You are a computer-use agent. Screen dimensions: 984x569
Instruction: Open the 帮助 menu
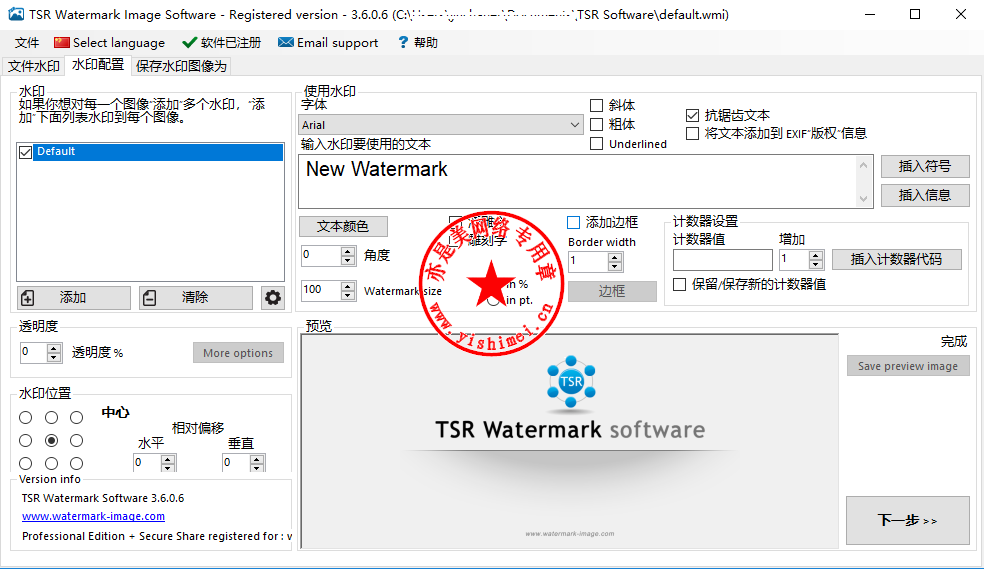pyautogui.click(x=418, y=43)
